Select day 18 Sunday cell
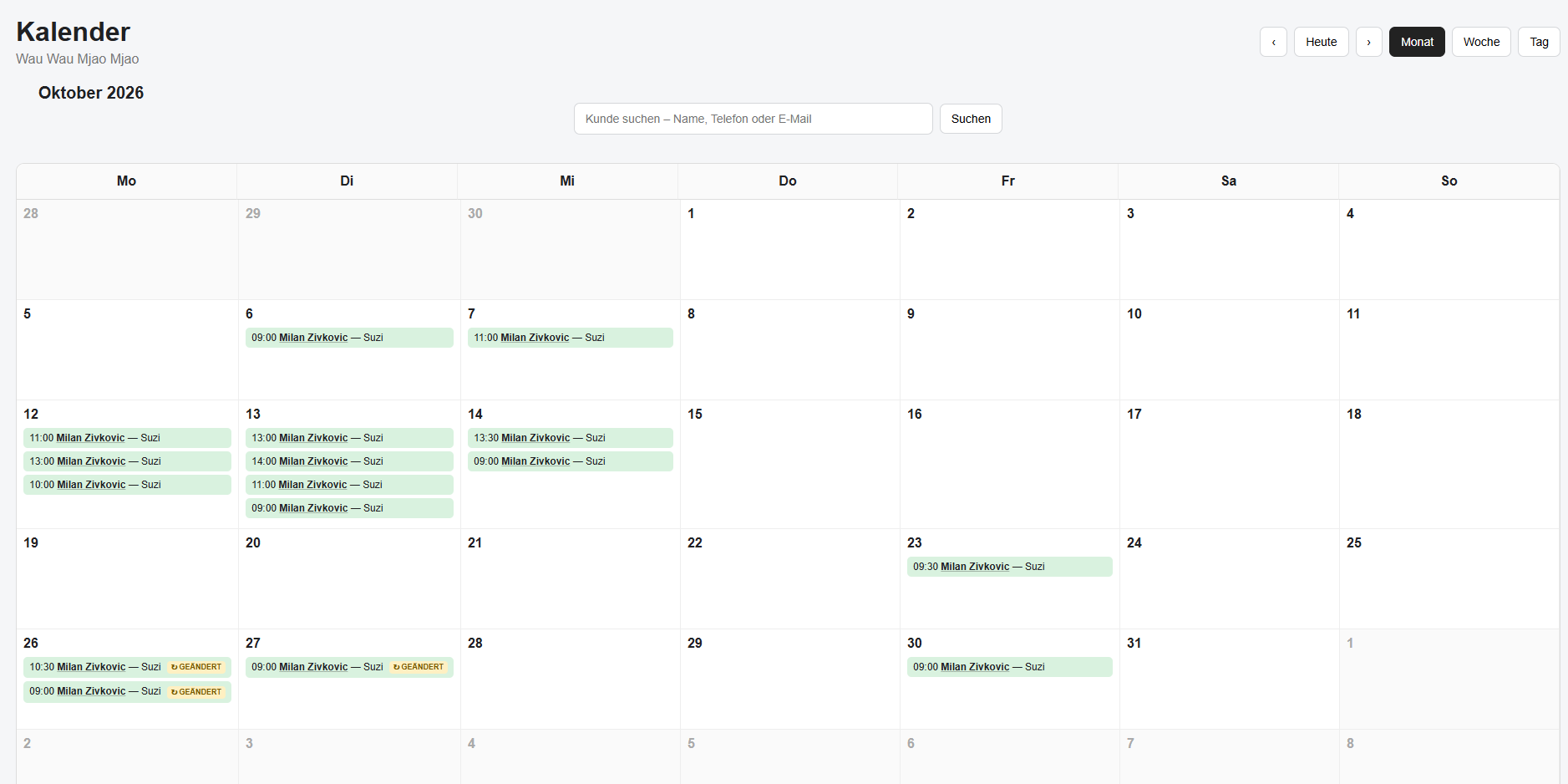Image resolution: width=1568 pixels, height=784 pixels. pyautogui.click(x=1449, y=464)
